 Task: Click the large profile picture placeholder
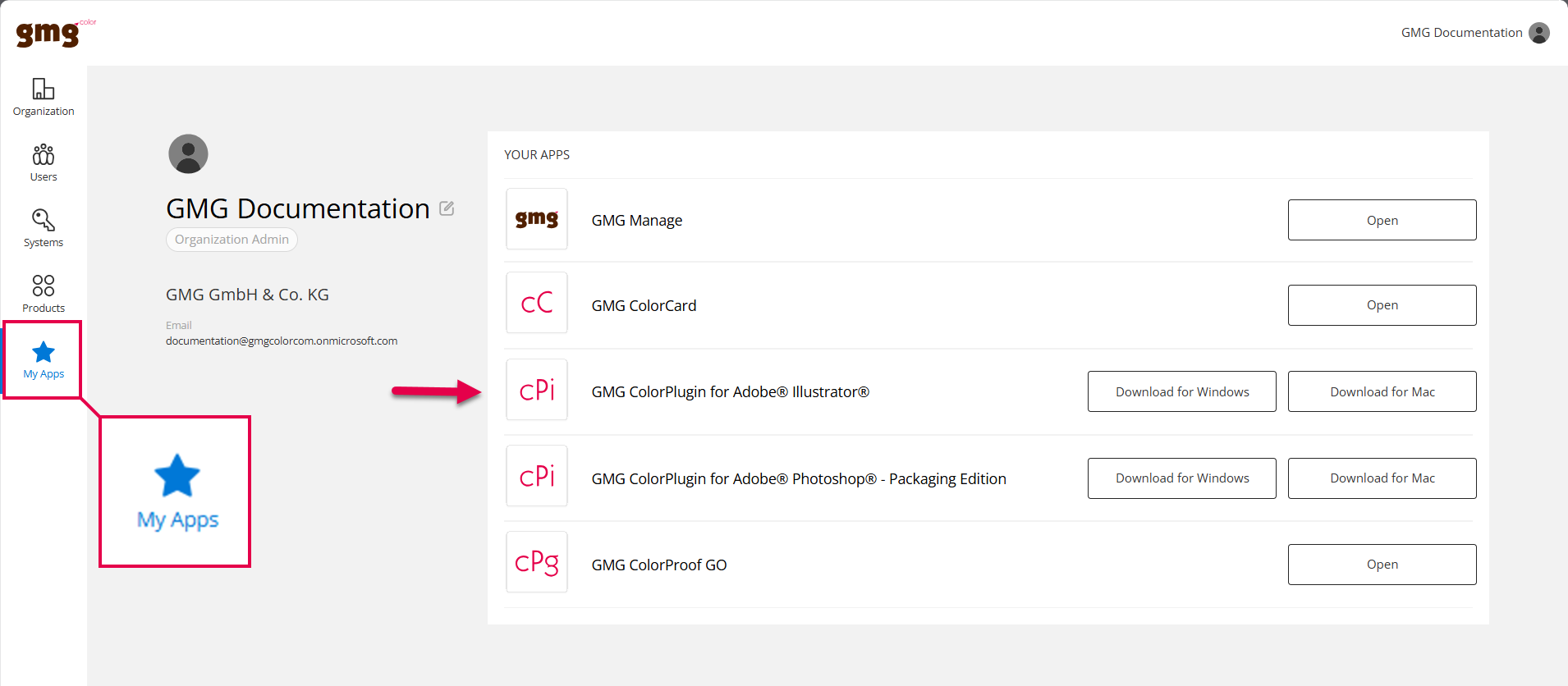188,153
